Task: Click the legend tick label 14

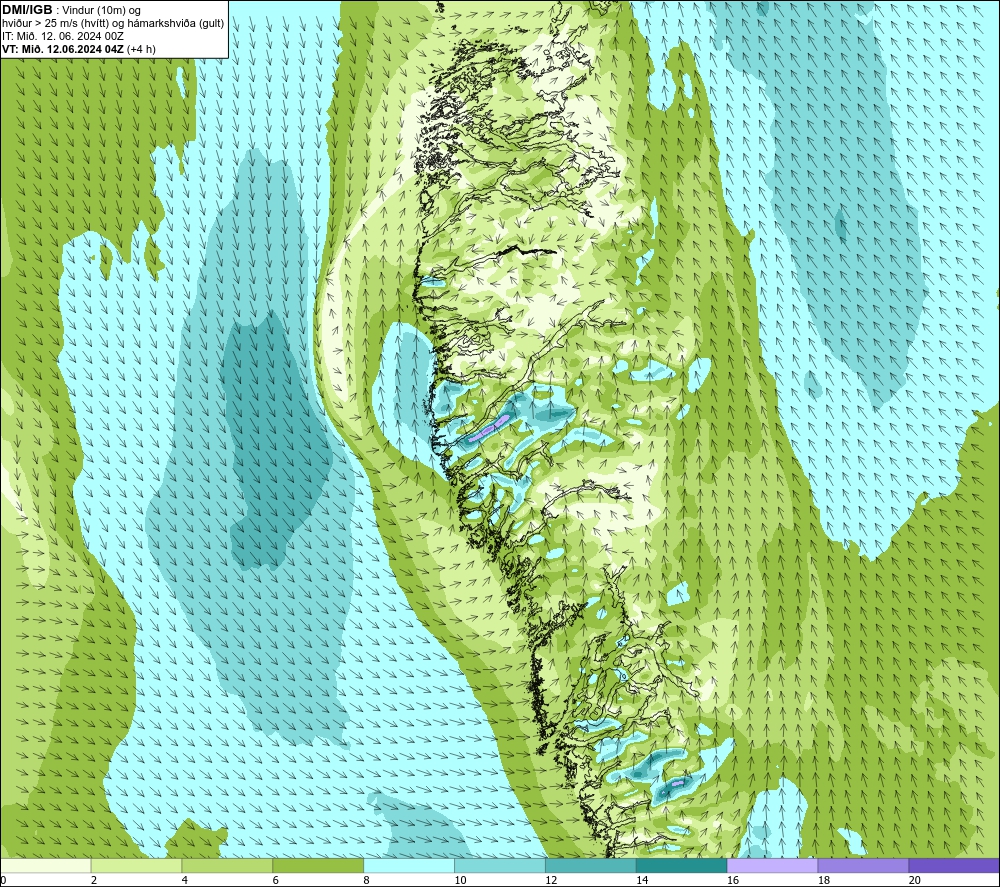Action: [642, 880]
